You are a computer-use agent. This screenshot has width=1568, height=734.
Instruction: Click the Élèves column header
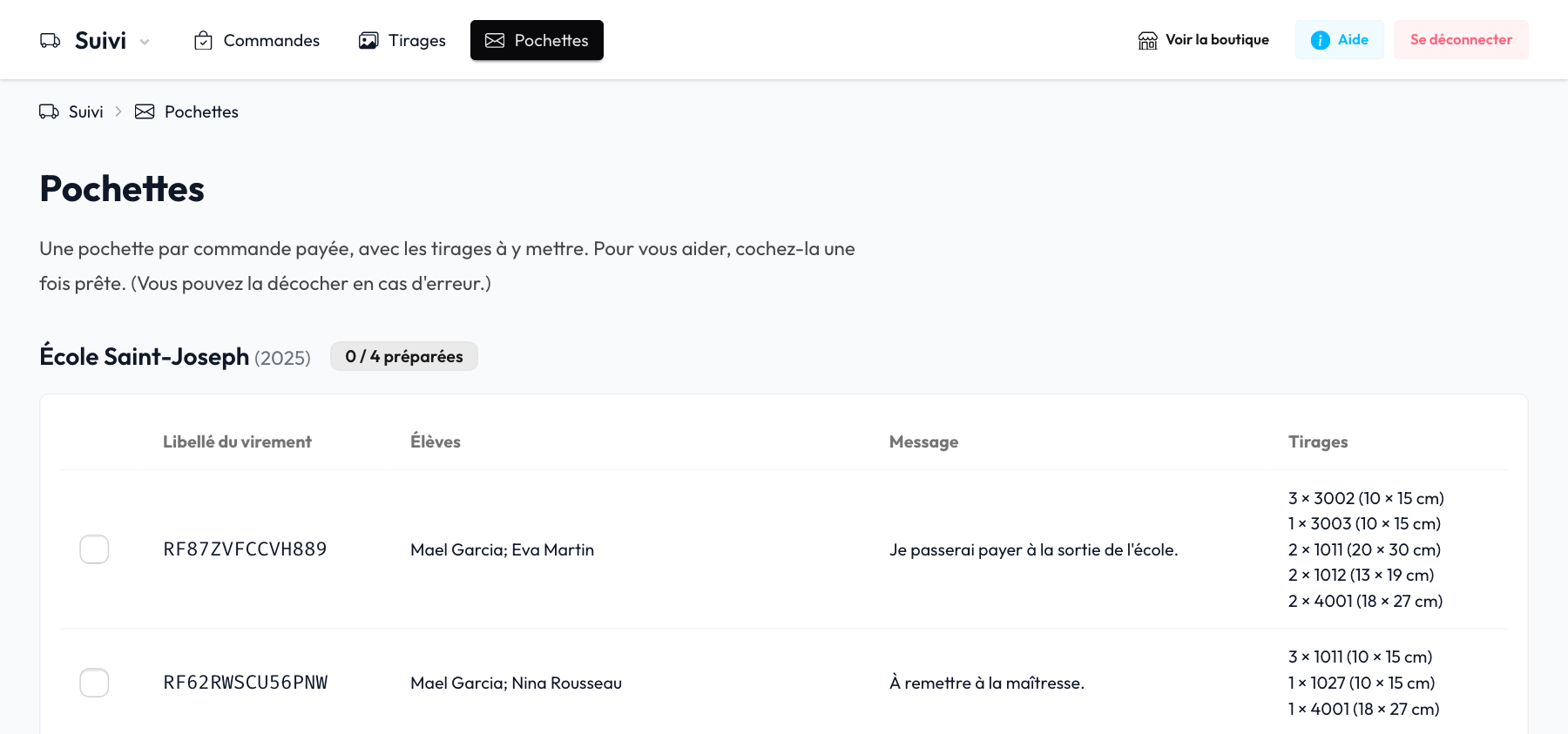(436, 441)
